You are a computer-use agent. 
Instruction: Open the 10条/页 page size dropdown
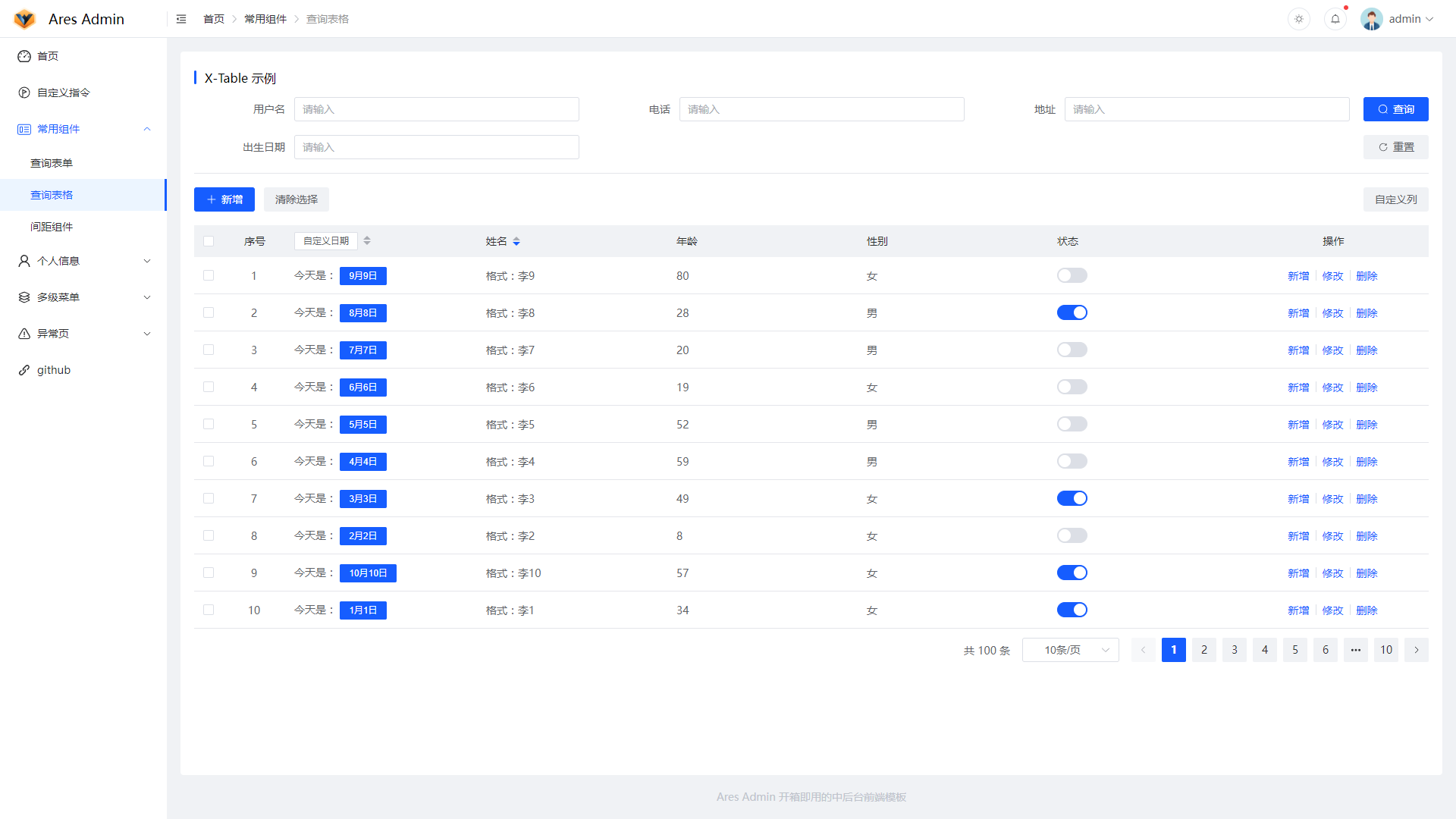pyautogui.click(x=1070, y=650)
